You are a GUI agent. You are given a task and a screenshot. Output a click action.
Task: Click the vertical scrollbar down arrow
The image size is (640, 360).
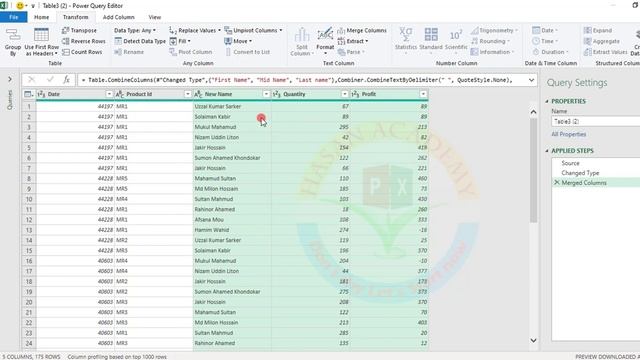click(x=533, y=340)
